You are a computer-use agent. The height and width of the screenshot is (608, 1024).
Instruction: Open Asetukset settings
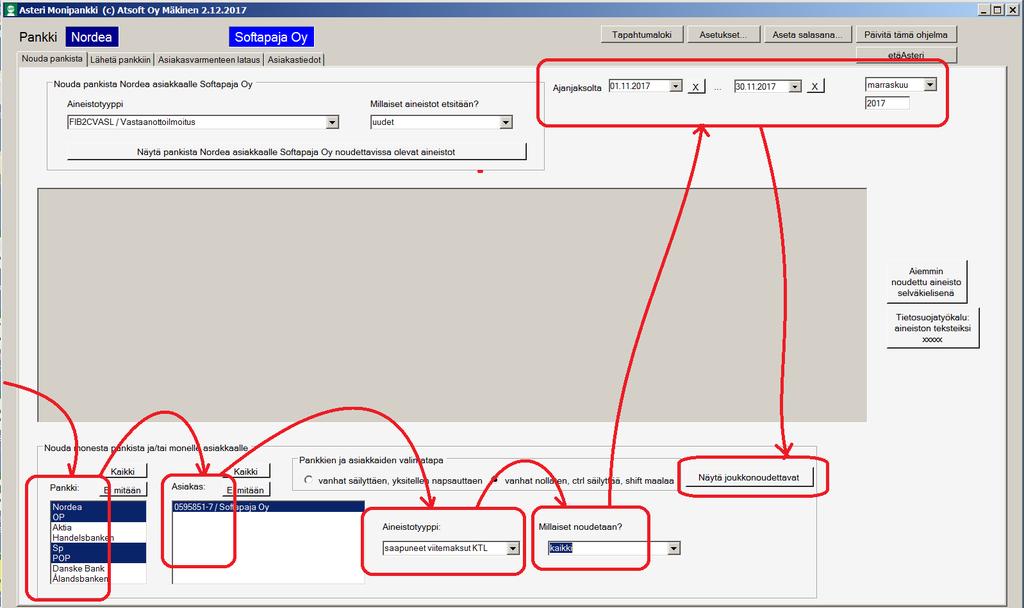[x=723, y=35]
